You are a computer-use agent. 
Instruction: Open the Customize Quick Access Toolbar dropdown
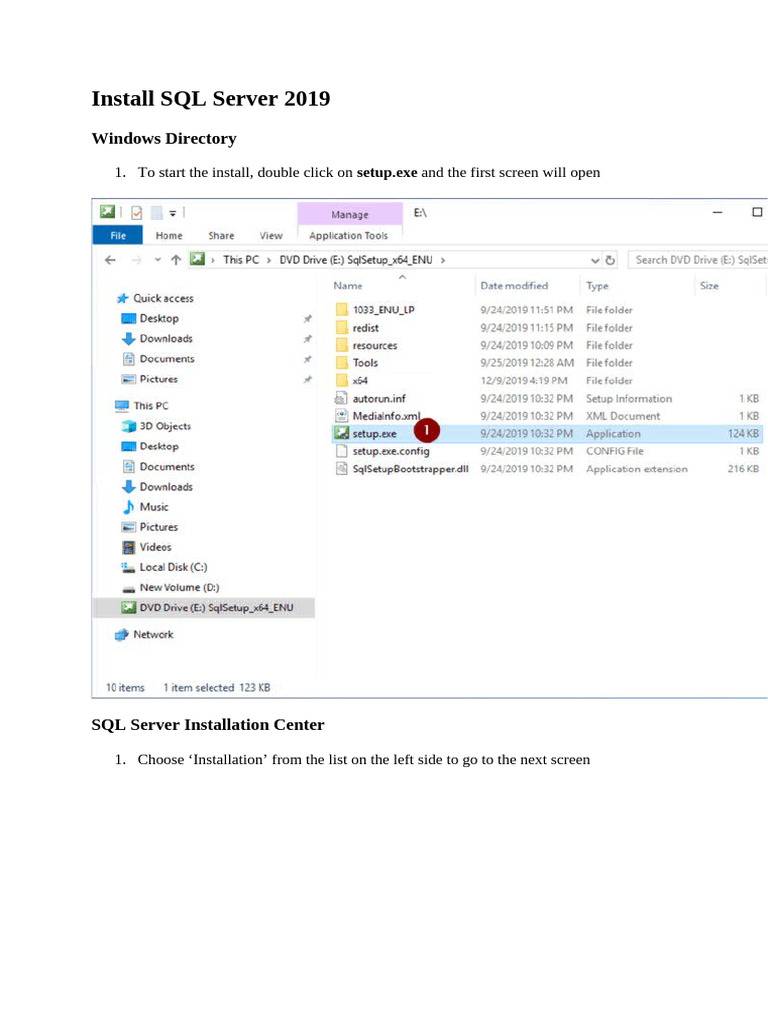coord(173,213)
